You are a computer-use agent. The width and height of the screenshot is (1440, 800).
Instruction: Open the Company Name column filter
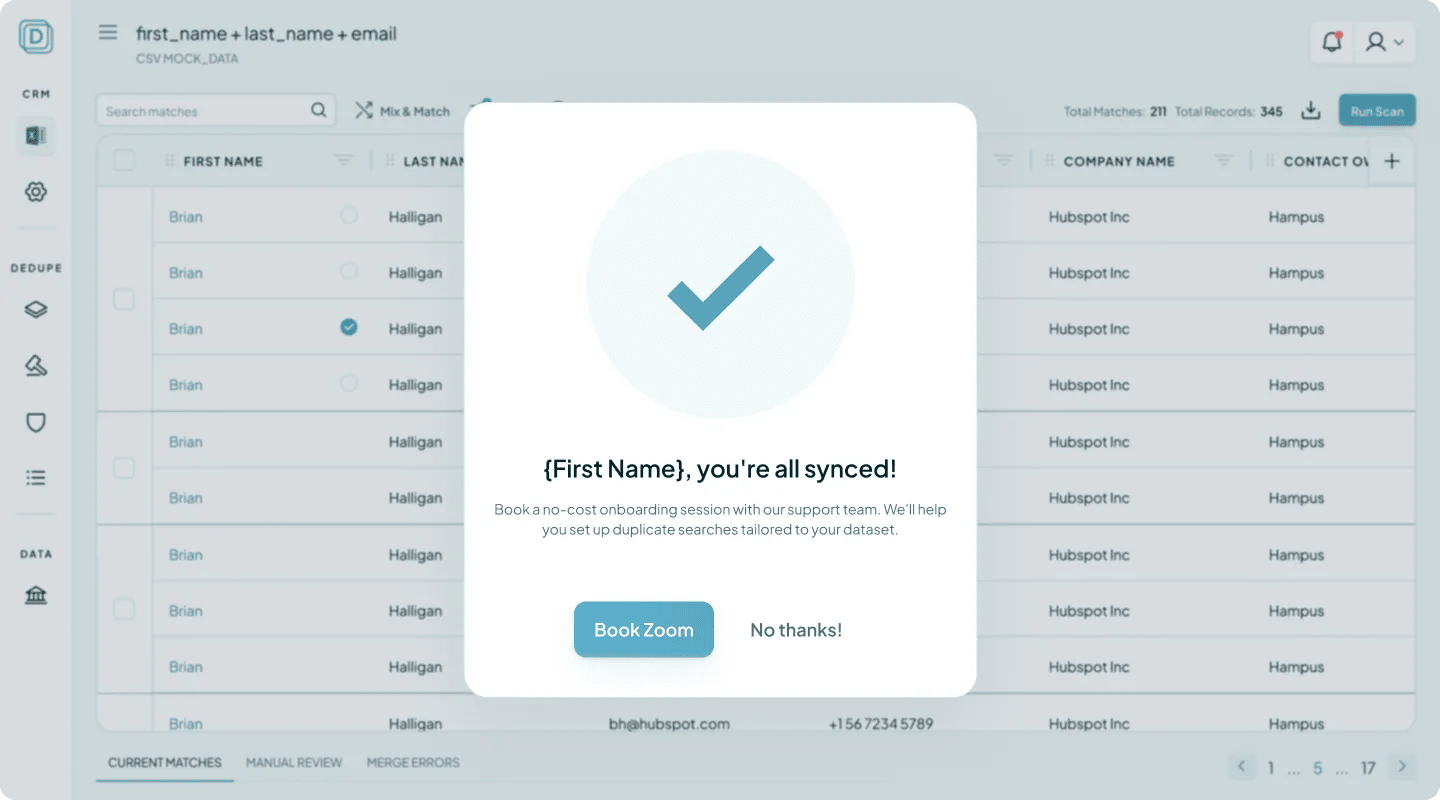pyautogui.click(x=1223, y=160)
